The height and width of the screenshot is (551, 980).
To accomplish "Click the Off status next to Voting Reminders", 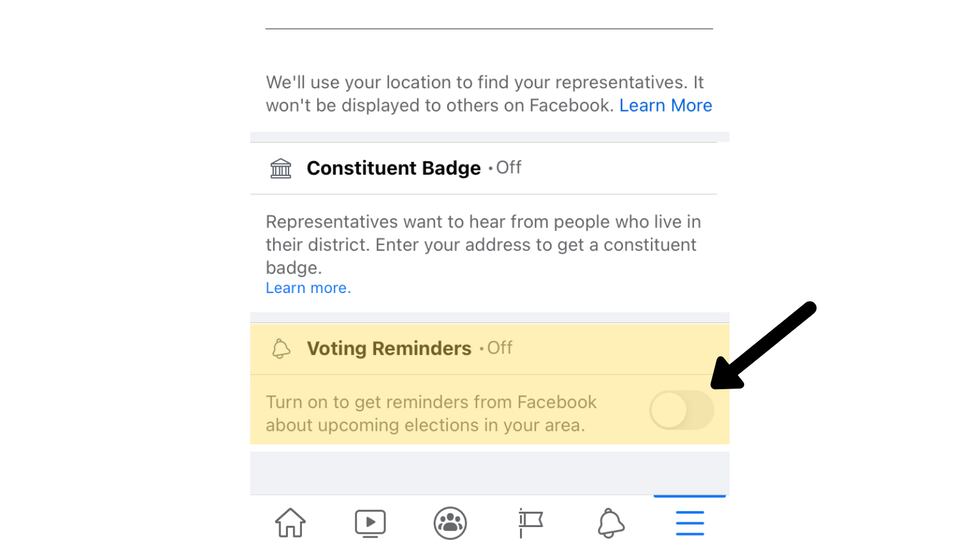I will [x=499, y=348].
